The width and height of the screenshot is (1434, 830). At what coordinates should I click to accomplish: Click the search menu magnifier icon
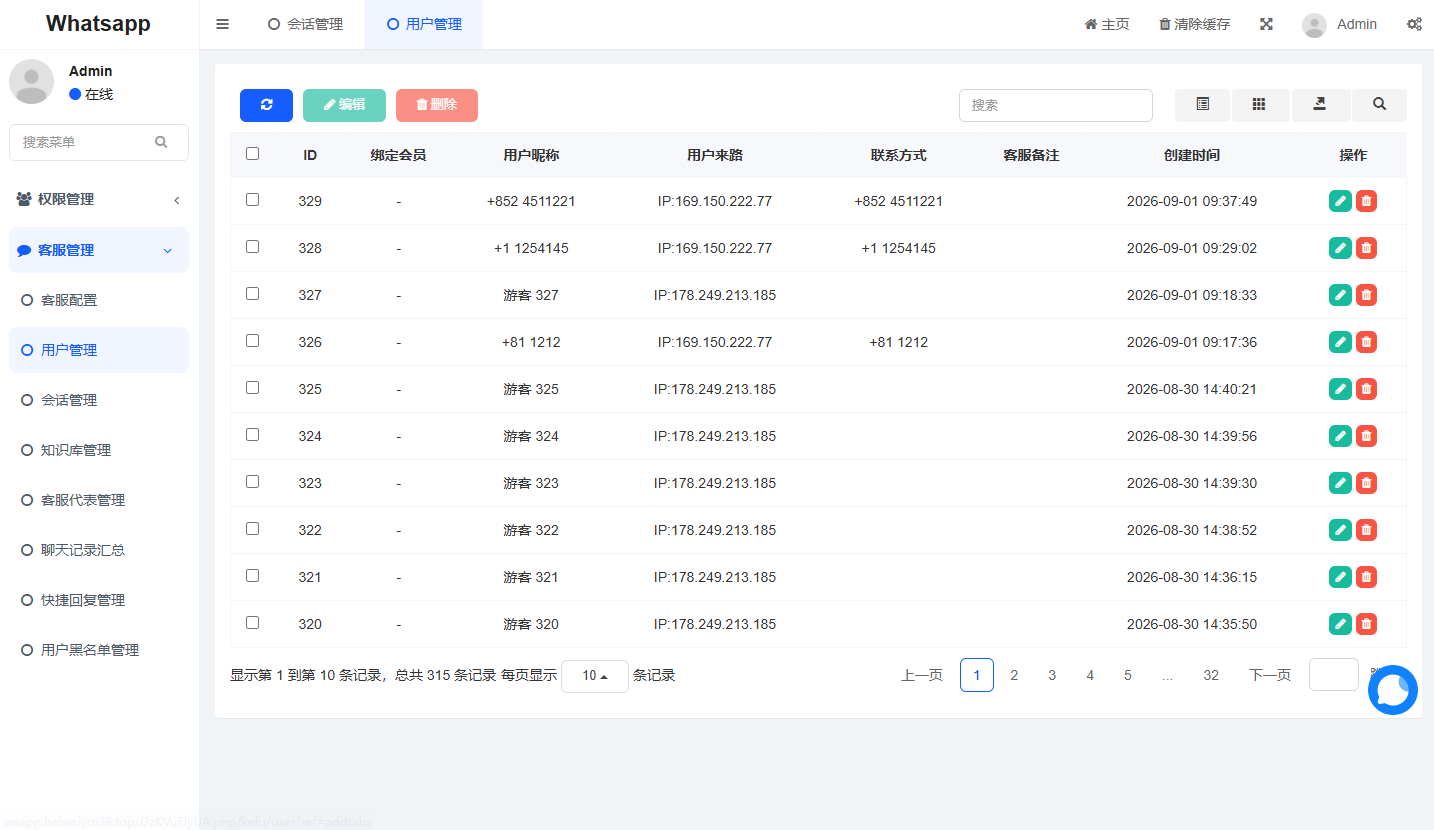click(x=161, y=142)
